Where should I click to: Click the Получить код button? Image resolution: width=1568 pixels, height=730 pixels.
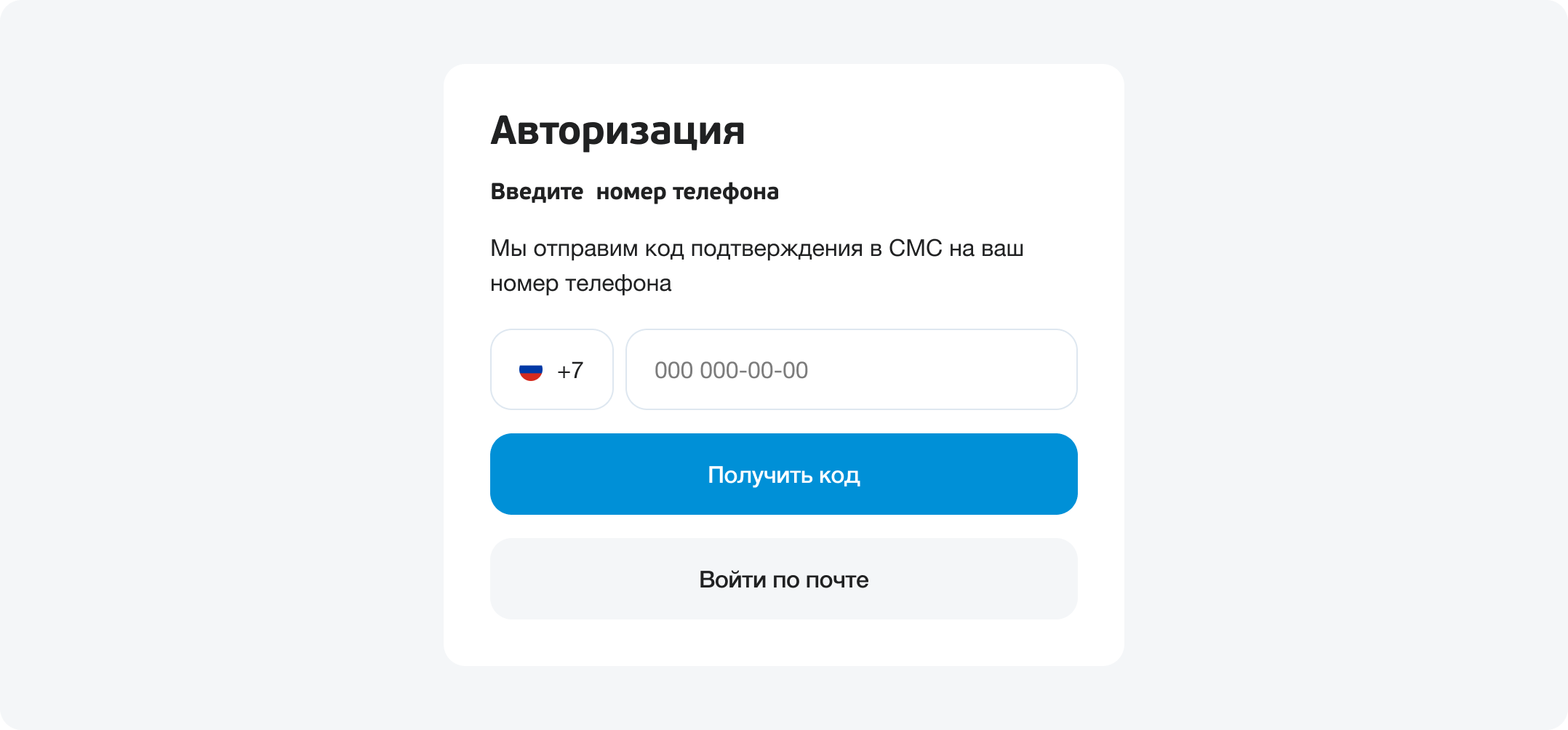[x=783, y=474]
